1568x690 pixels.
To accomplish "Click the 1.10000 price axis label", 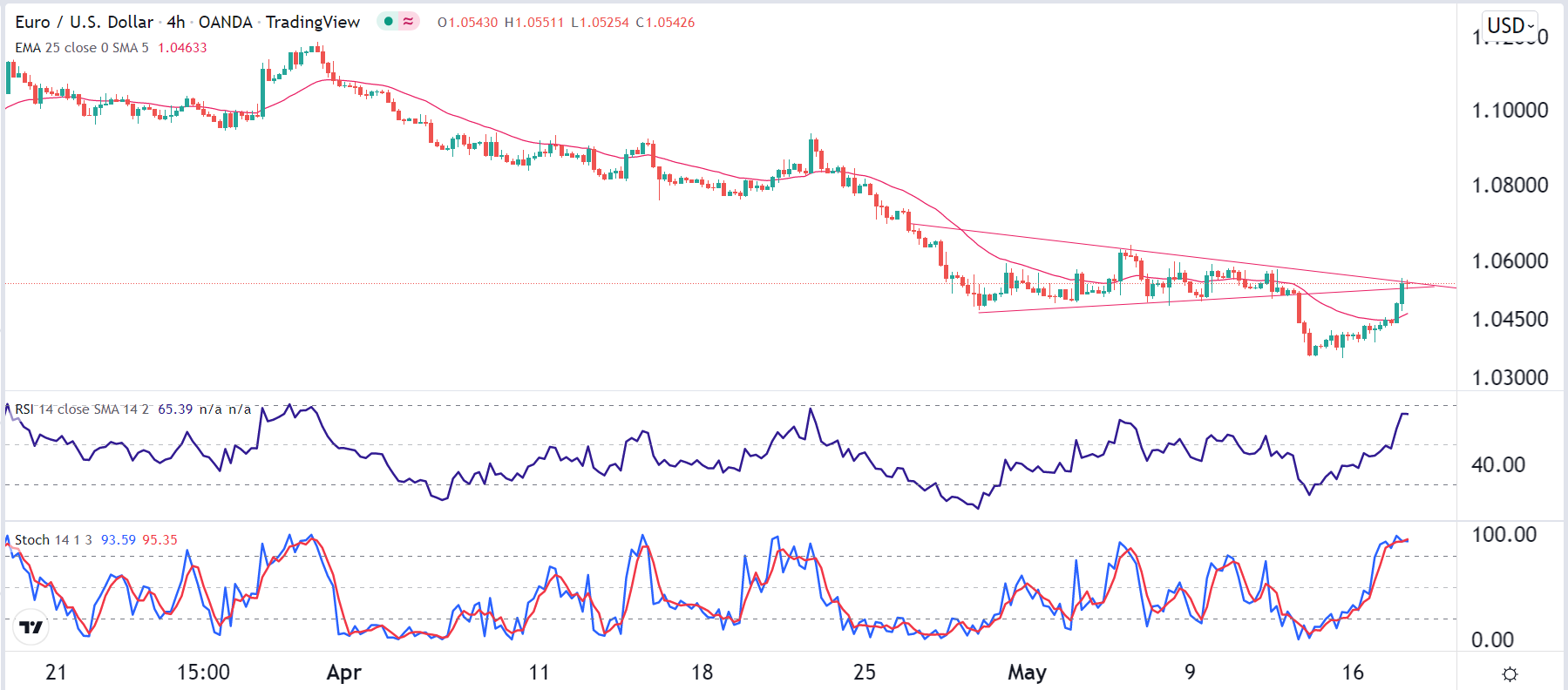I will click(x=1510, y=111).
